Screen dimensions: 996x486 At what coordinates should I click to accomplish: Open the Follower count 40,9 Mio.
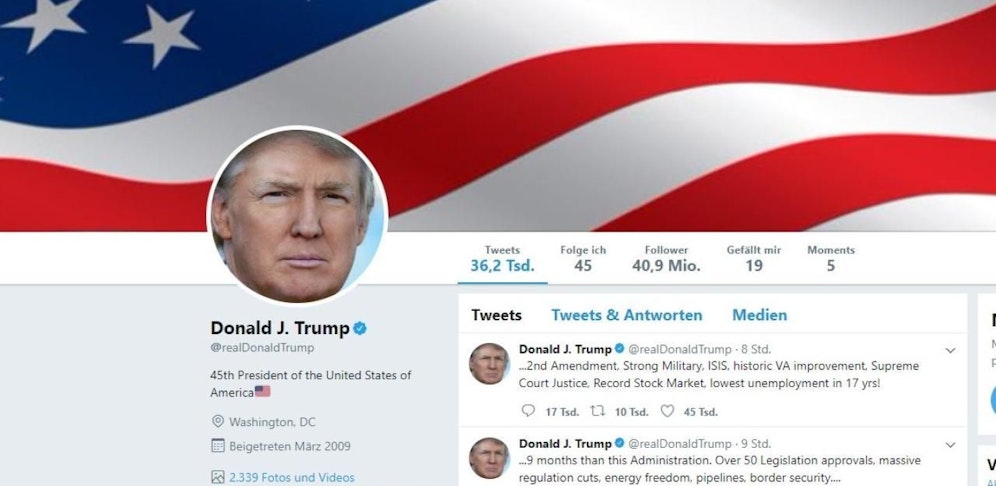(666, 259)
